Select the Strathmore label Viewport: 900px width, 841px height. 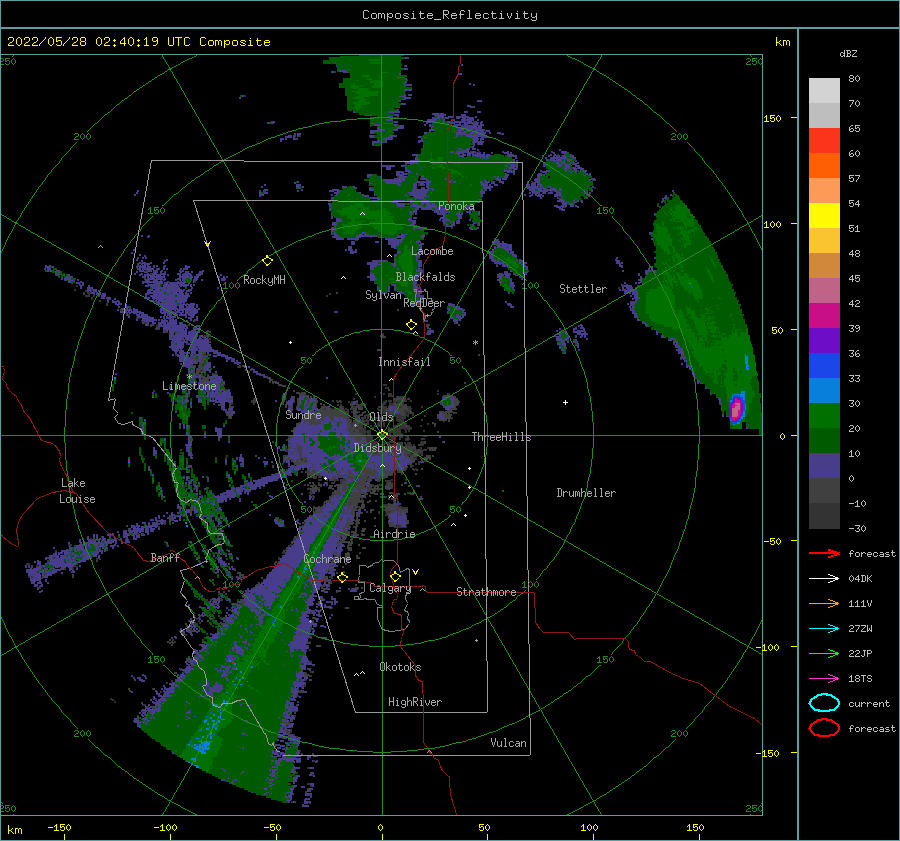[x=486, y=592]
